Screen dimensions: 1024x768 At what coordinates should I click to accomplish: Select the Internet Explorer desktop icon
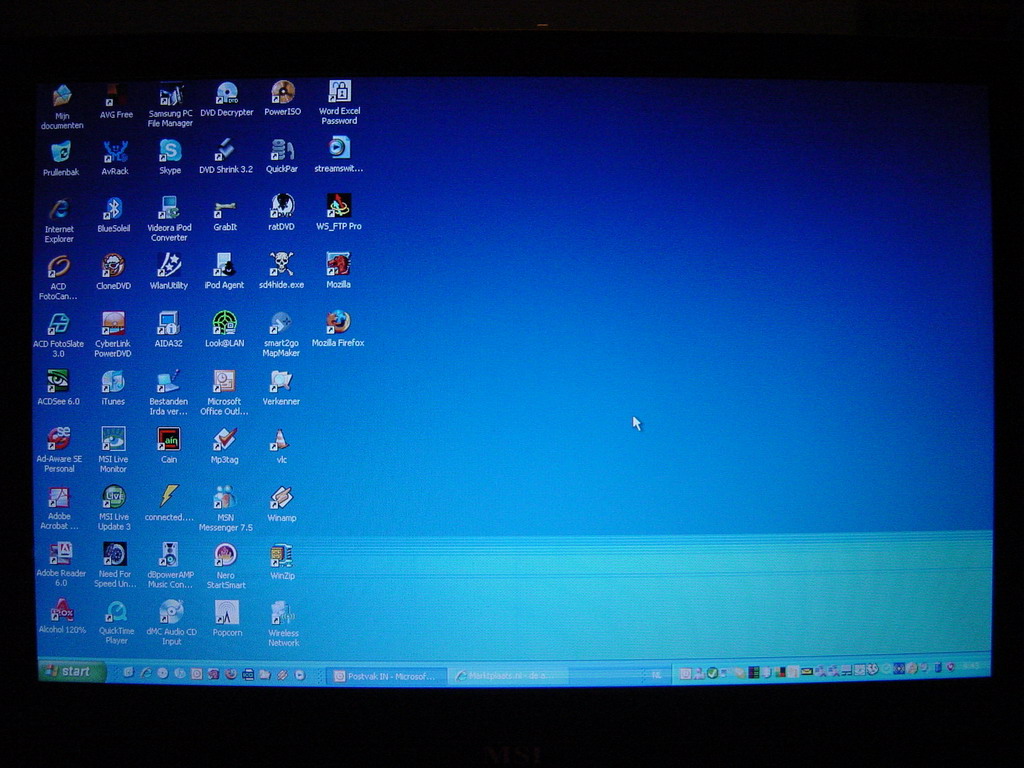[x=59, y=221]
